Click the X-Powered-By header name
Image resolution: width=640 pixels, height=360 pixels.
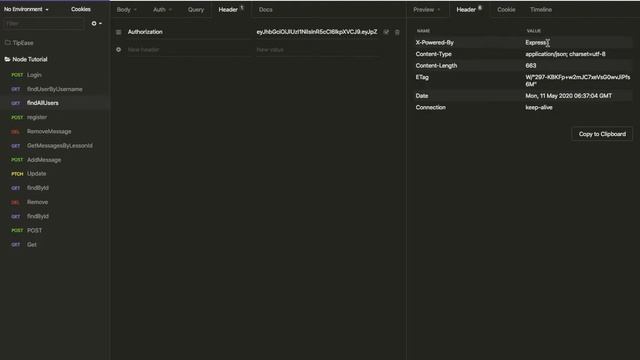pos(434,42)
